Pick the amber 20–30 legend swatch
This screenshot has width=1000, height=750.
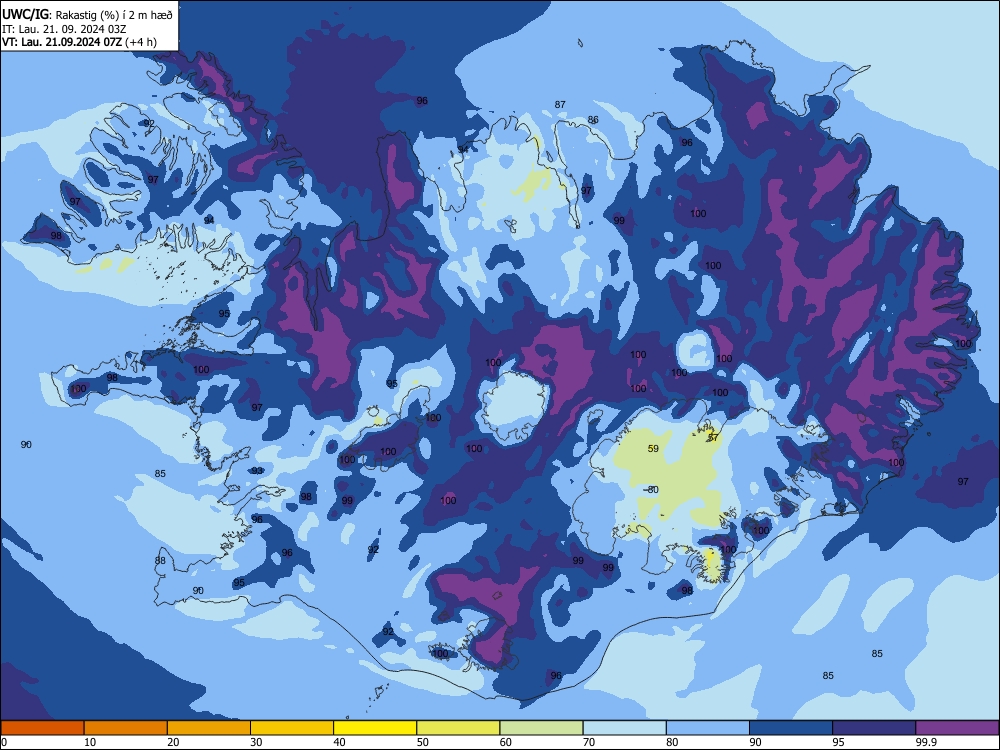coord(209,728)
